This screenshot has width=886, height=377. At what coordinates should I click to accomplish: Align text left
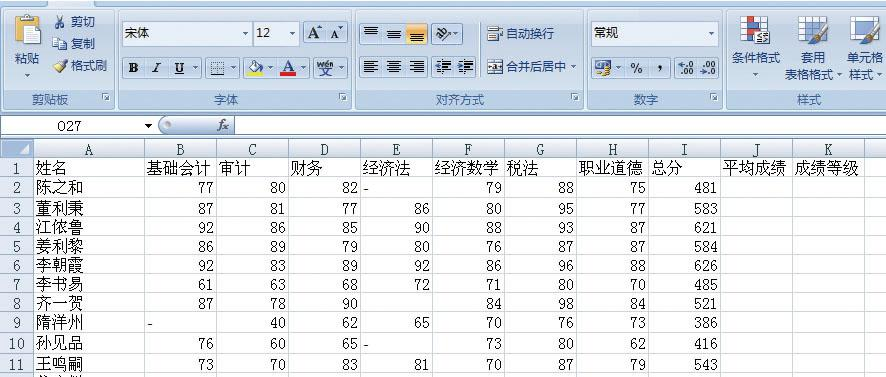point(371,67)
